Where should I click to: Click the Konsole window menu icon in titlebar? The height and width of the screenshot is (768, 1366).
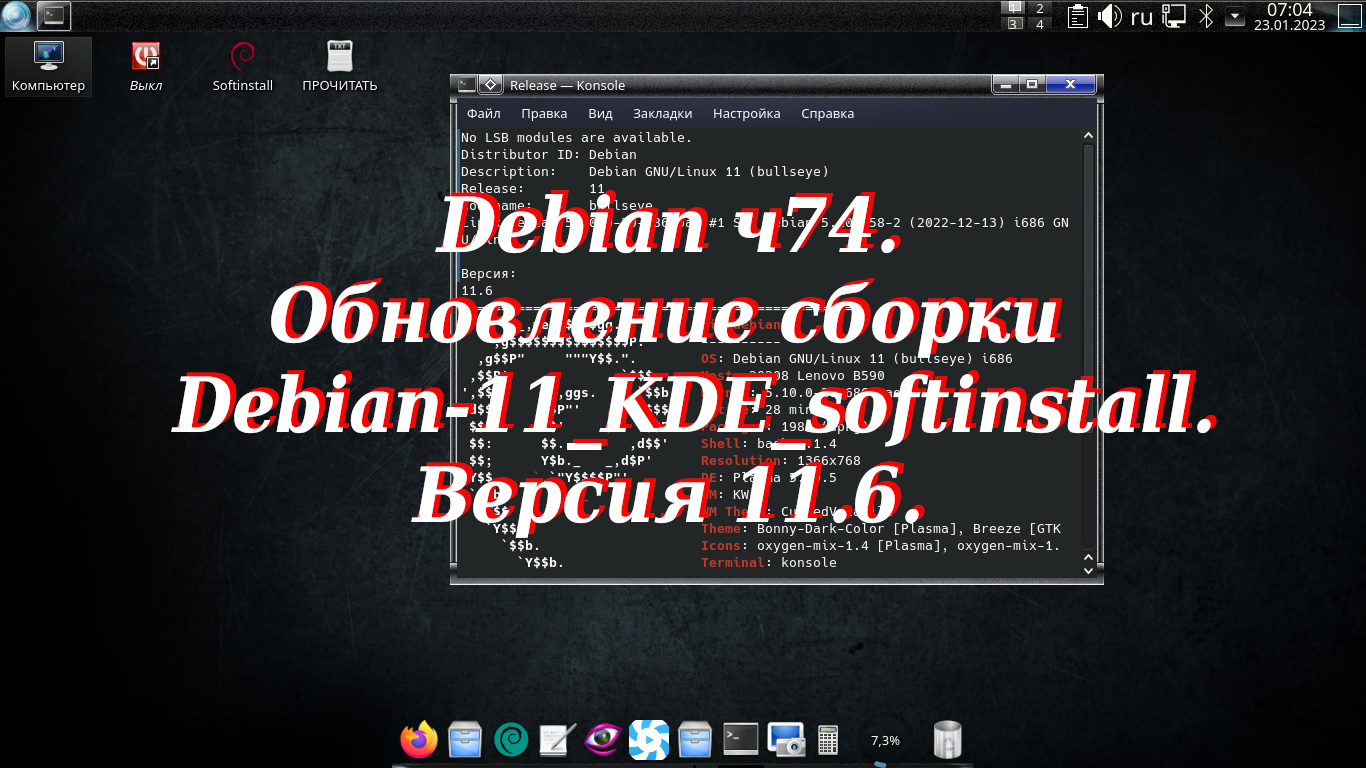(x=467, y=84)
